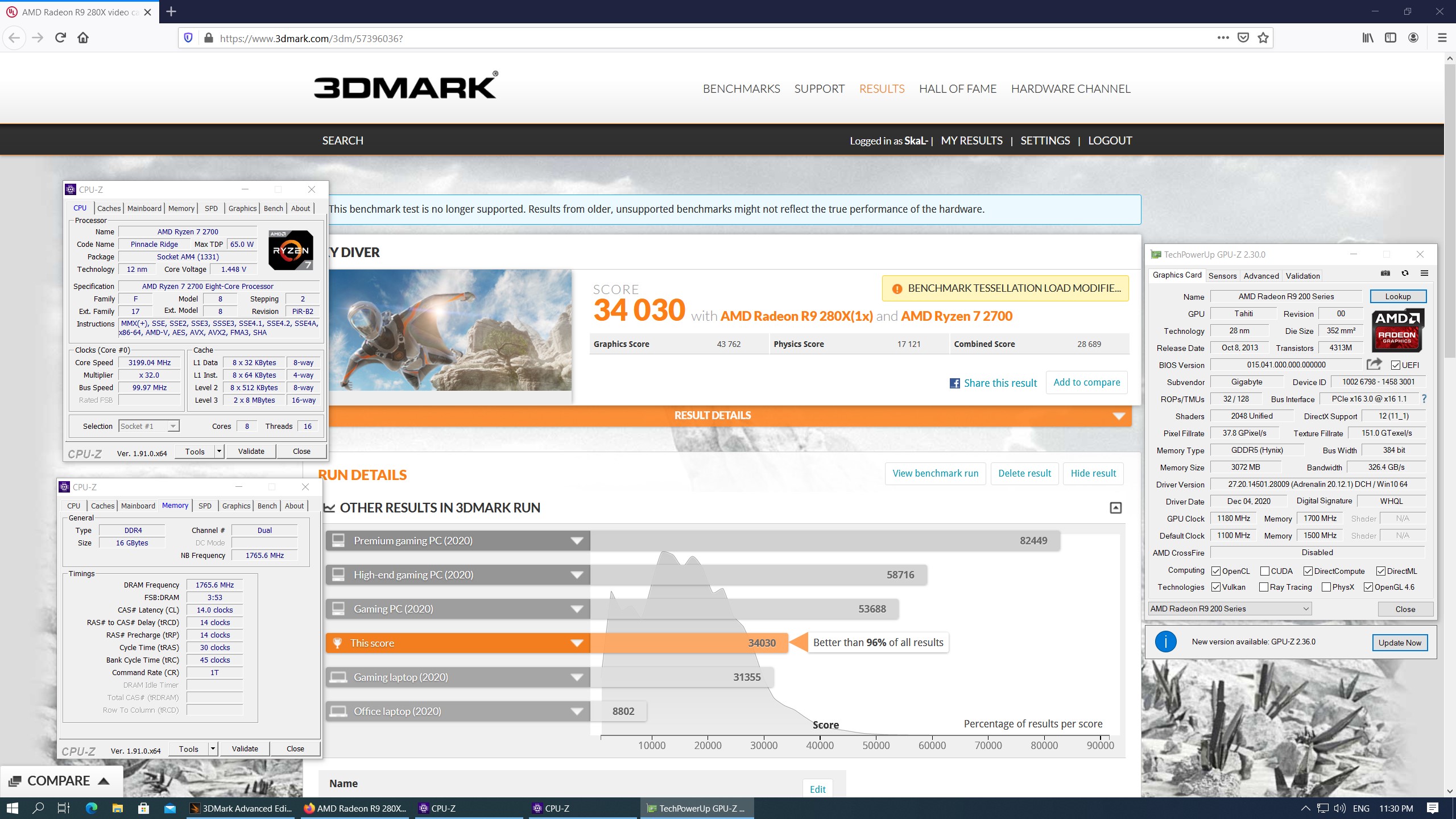The width and height of the screenshot is (1456, 819).
Task: Click Delete result button
Action: coord(1025,474)
